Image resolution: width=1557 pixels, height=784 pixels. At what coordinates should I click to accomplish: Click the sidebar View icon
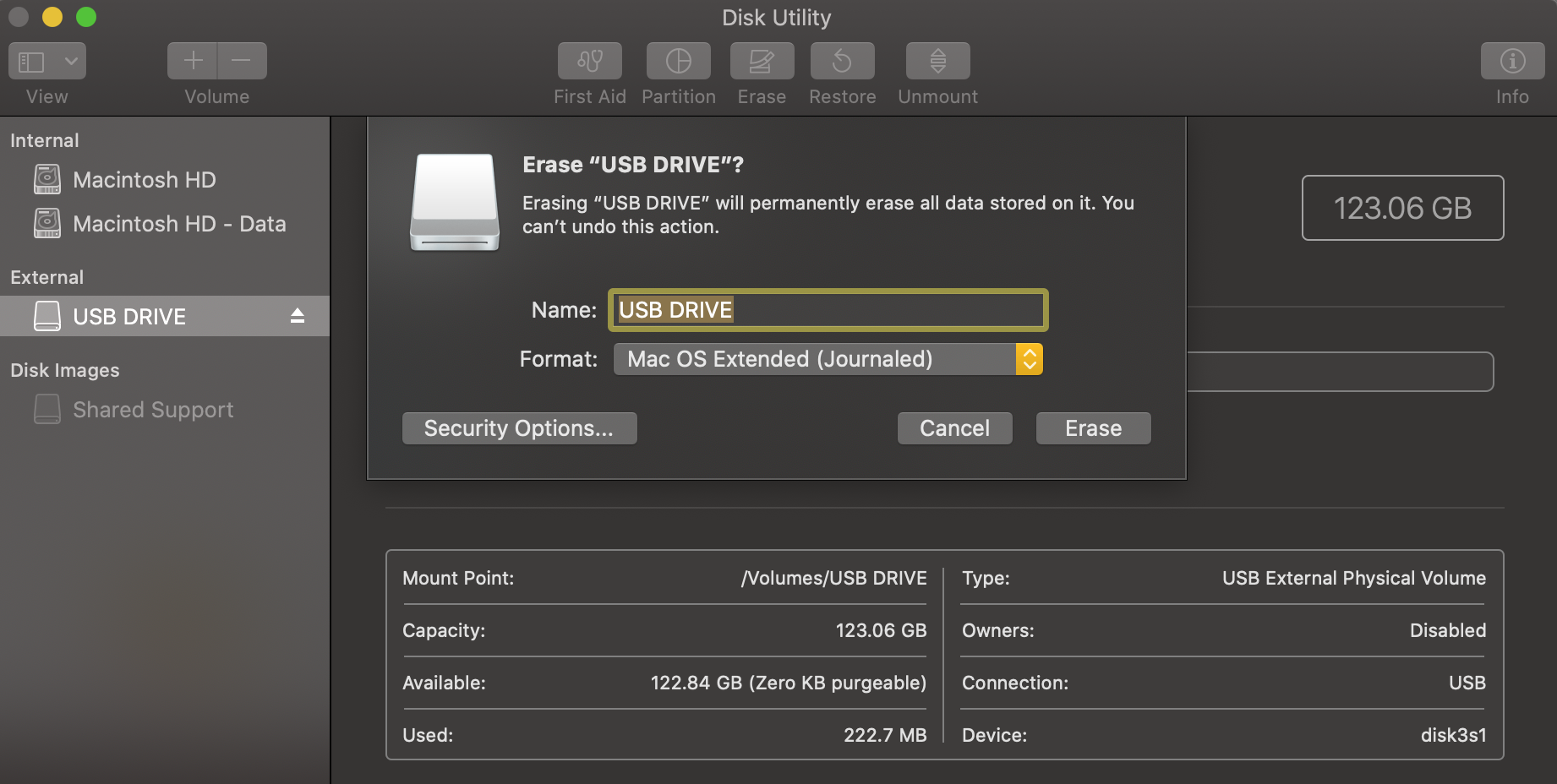point(31,60)
